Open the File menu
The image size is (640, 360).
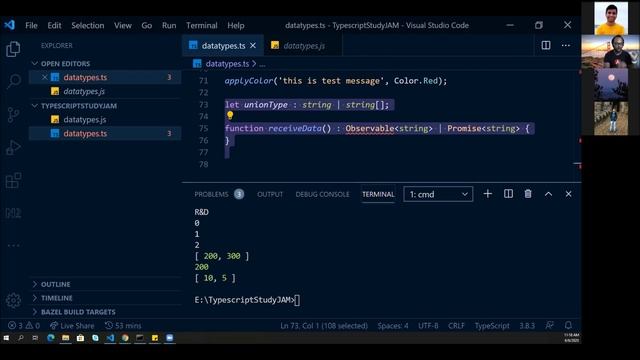pos(31,25)
